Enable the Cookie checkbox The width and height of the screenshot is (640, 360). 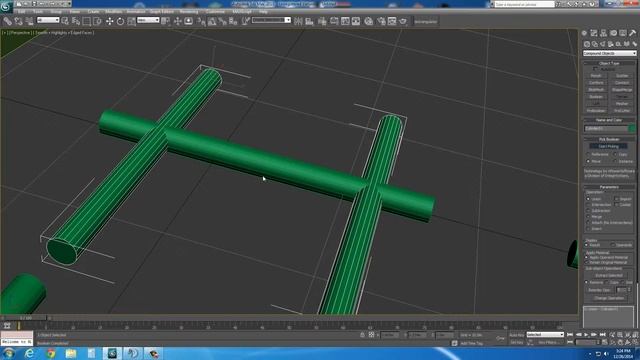(x=616, y=204)
